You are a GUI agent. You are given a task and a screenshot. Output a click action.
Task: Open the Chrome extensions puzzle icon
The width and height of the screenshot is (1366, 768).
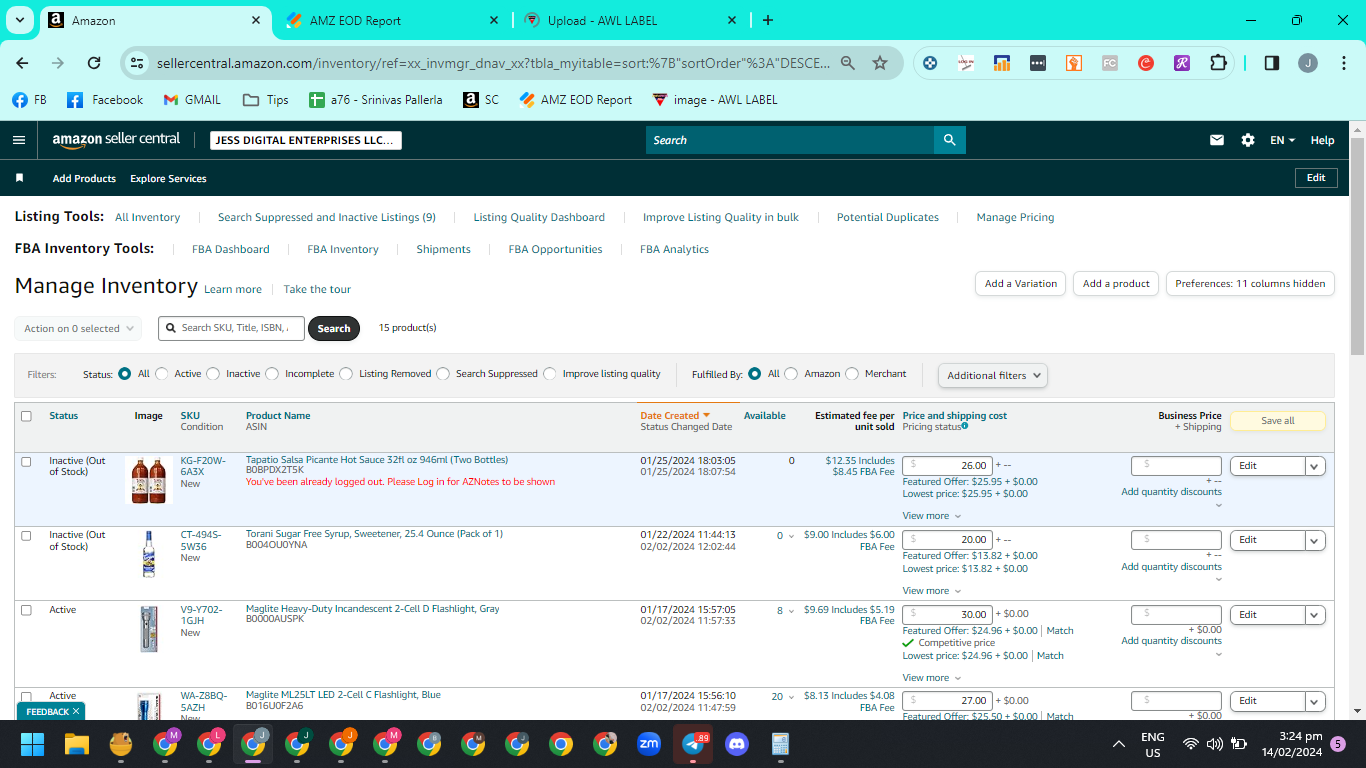pyautogui.click(x=1218, y=63)
